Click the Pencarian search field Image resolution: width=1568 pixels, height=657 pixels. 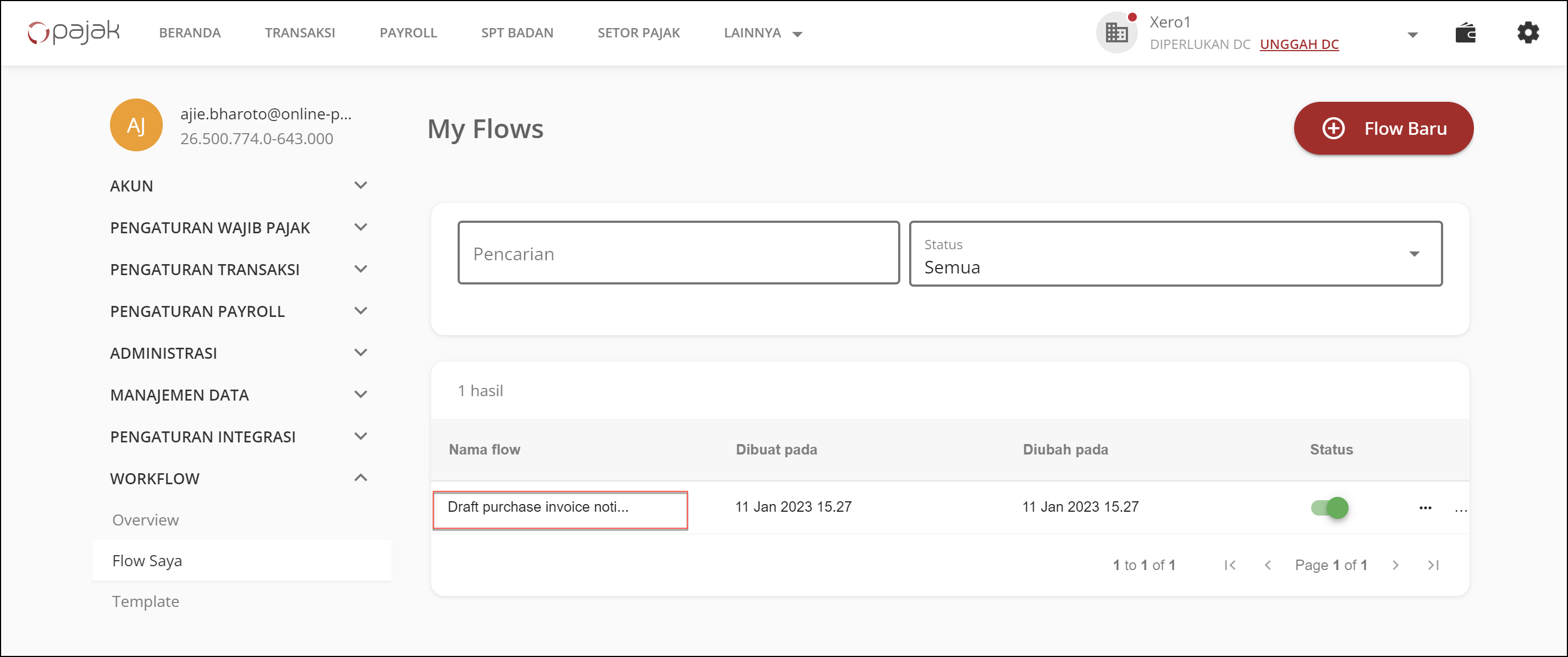point(678,253)
